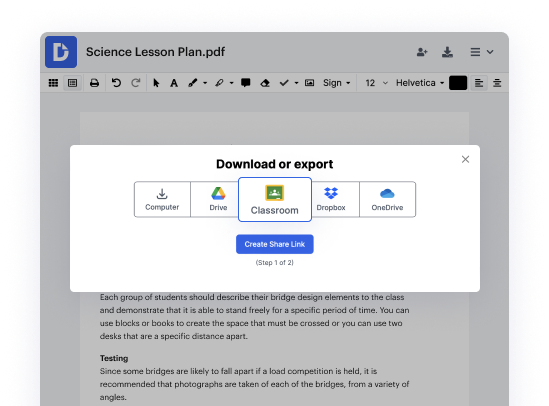Select the pointer cursor tool
The width and height of the screenshot is (549, 406).
pos(156,83)
